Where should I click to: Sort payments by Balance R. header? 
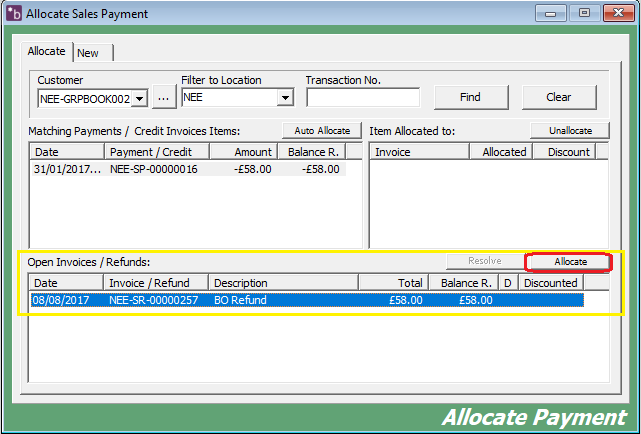click(312, 152)
